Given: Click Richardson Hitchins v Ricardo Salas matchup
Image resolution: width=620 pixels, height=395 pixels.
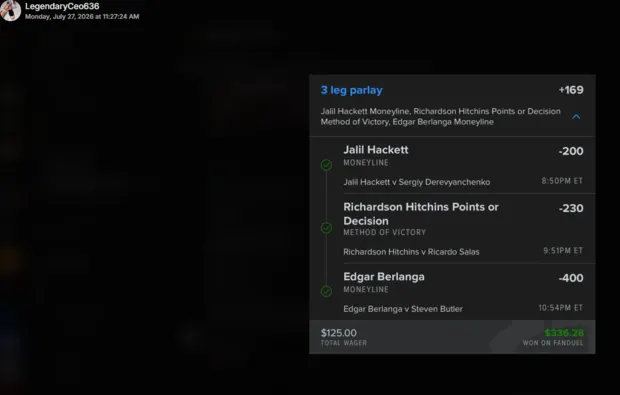Looking at the screenshot, I should point(411,252).
